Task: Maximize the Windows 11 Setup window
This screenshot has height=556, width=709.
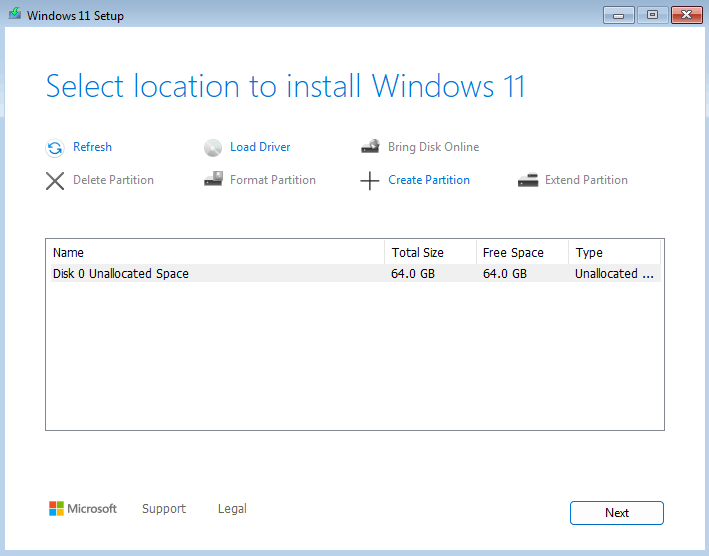Action: (652, 15)
